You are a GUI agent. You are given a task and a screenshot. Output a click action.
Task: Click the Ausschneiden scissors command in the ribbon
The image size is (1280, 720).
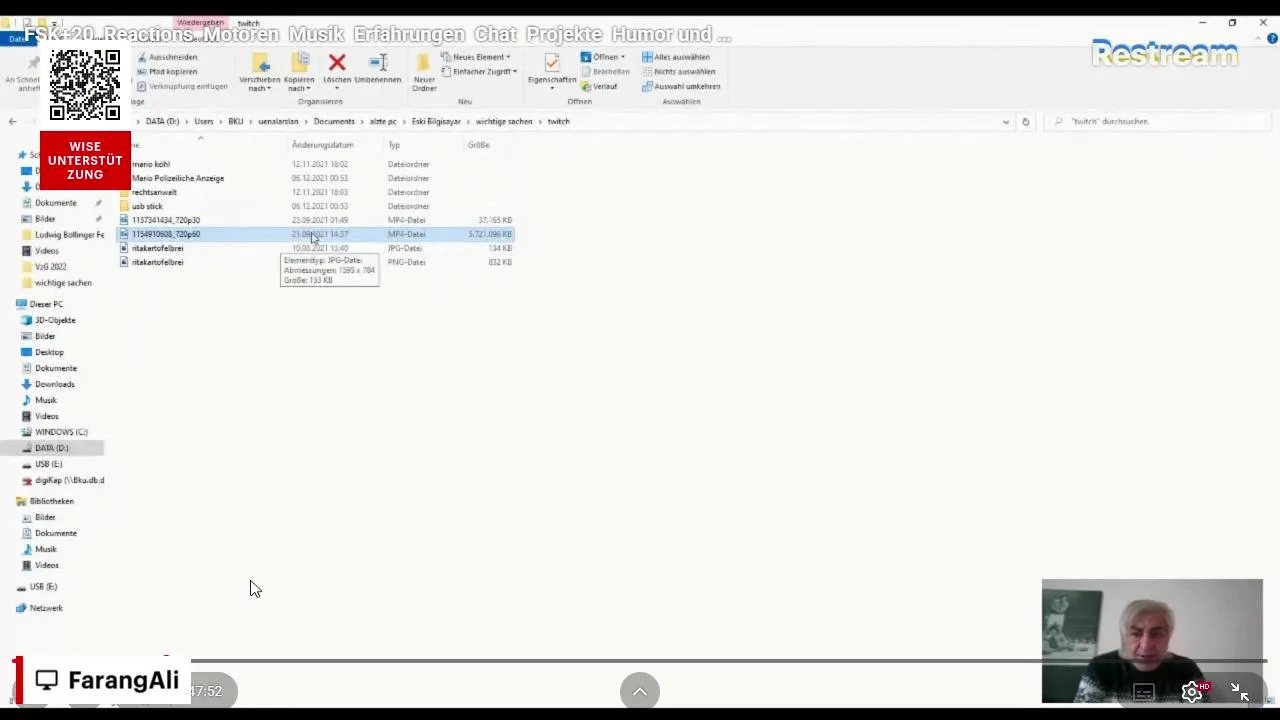(x=167, y=57)
